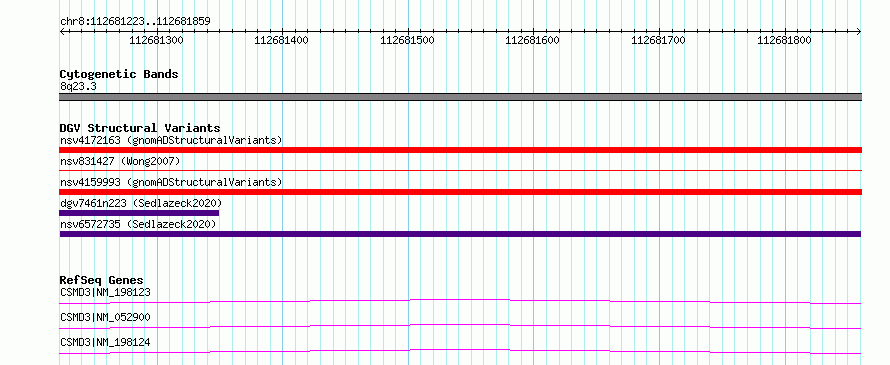The height and width of the screenshot is (365, 890).
Task: Click ruler position 112681300
Action: point(157,40)
